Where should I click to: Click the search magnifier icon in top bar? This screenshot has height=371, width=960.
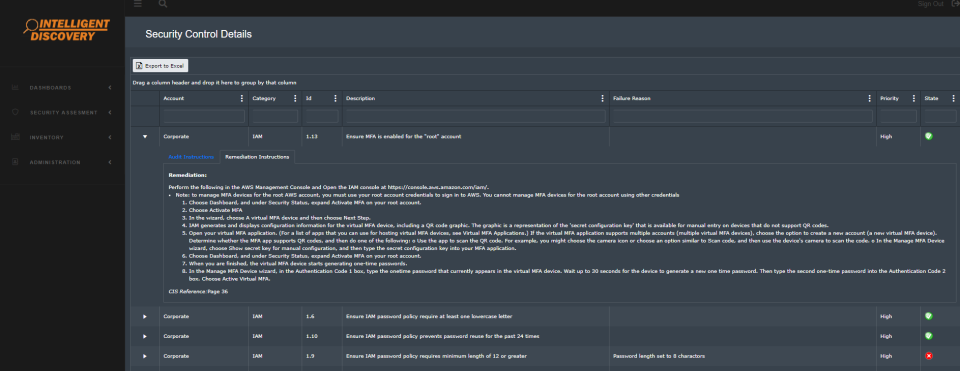click(162, 4)
